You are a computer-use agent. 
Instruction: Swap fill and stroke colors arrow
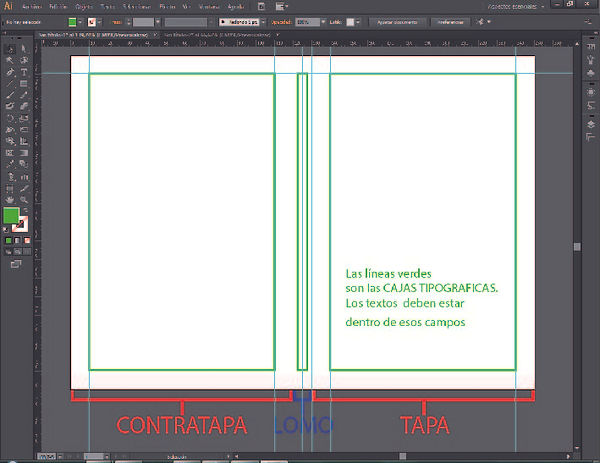[x=26, y=210]
